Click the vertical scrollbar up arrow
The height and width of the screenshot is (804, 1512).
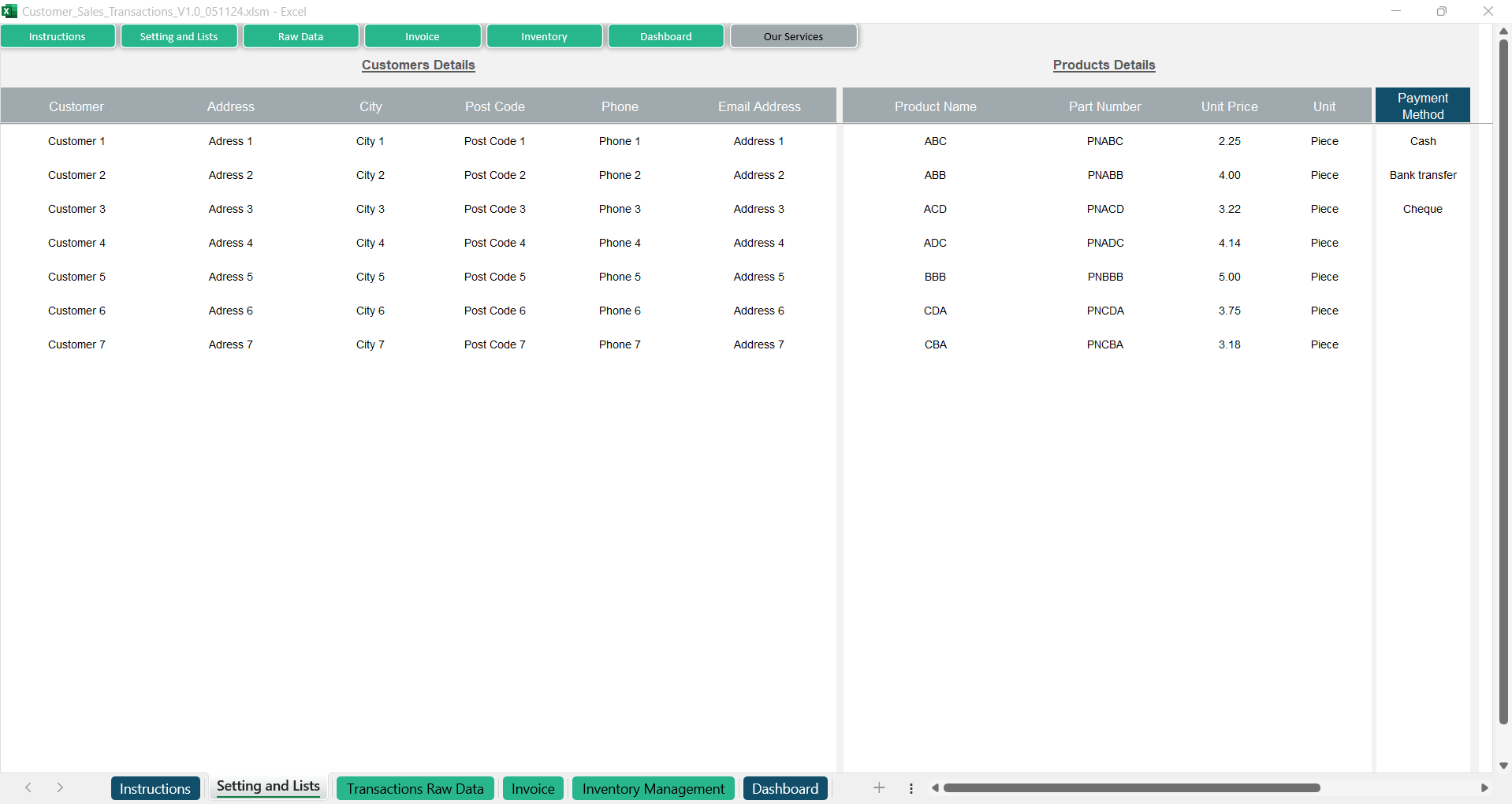(1503, 32)
